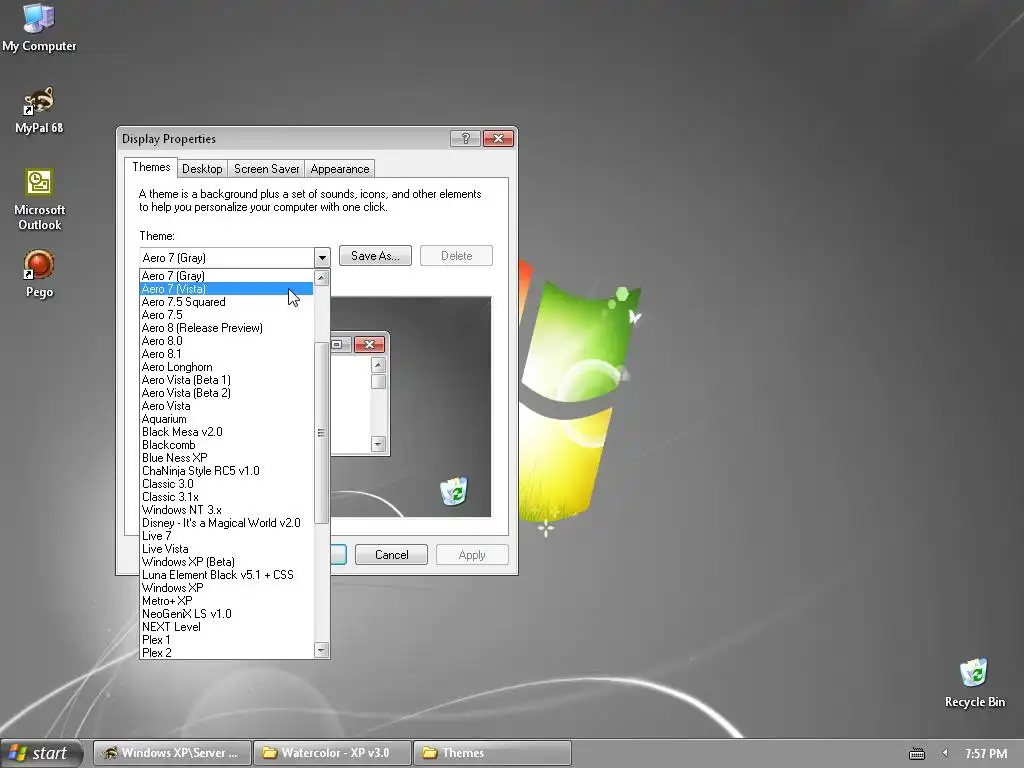Pick Metro+ XP theme
This screenshot has height=768, width=1024.
coord(227,601)
